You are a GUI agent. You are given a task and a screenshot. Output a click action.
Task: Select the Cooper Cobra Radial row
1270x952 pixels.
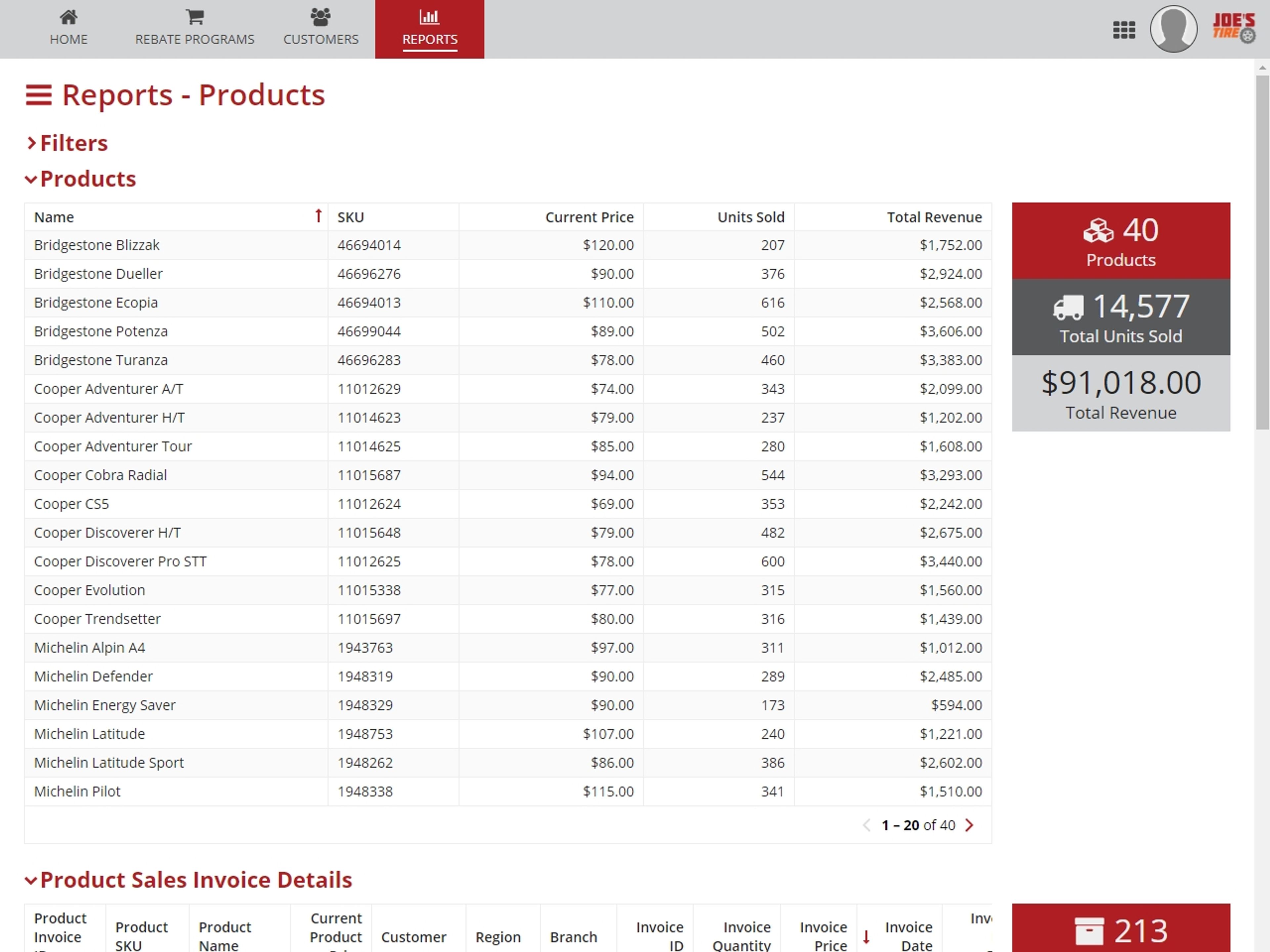pyautogui.click(x=508, y=475)
